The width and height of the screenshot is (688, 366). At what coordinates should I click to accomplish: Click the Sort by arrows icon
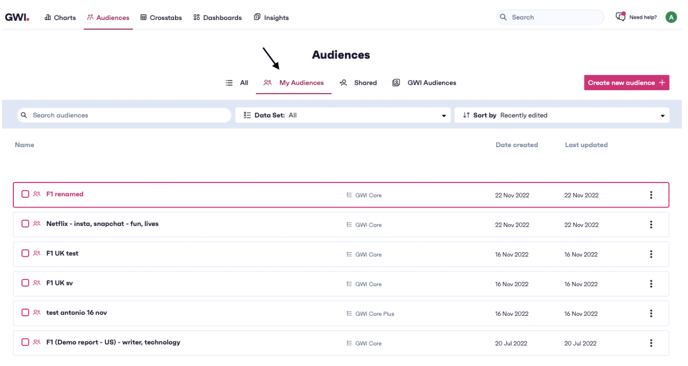[466, 115]
